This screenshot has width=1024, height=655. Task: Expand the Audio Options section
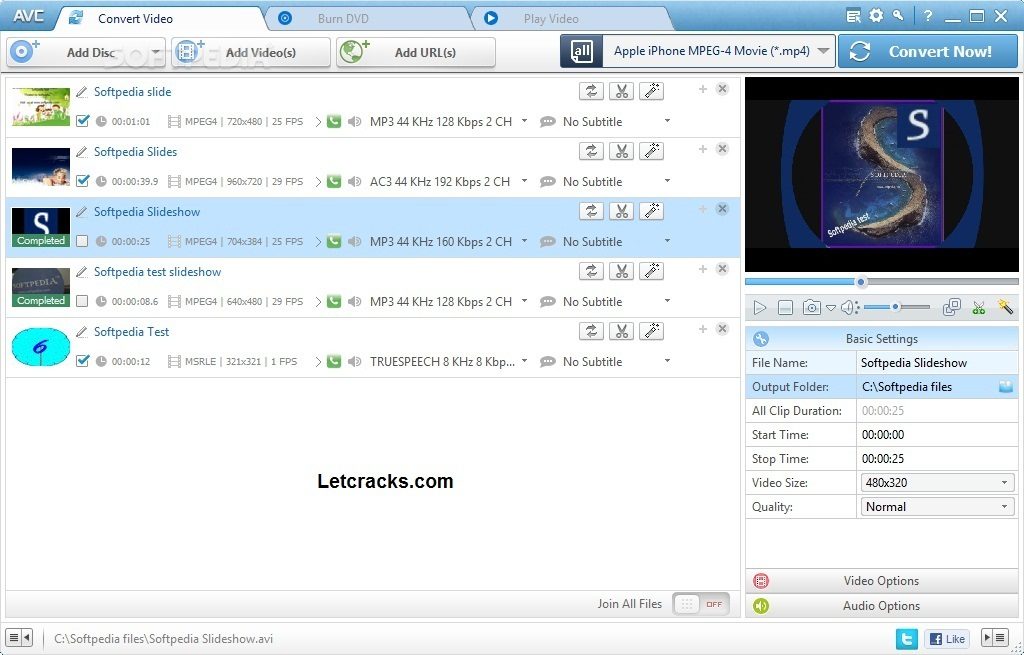[x=882, y=606]
